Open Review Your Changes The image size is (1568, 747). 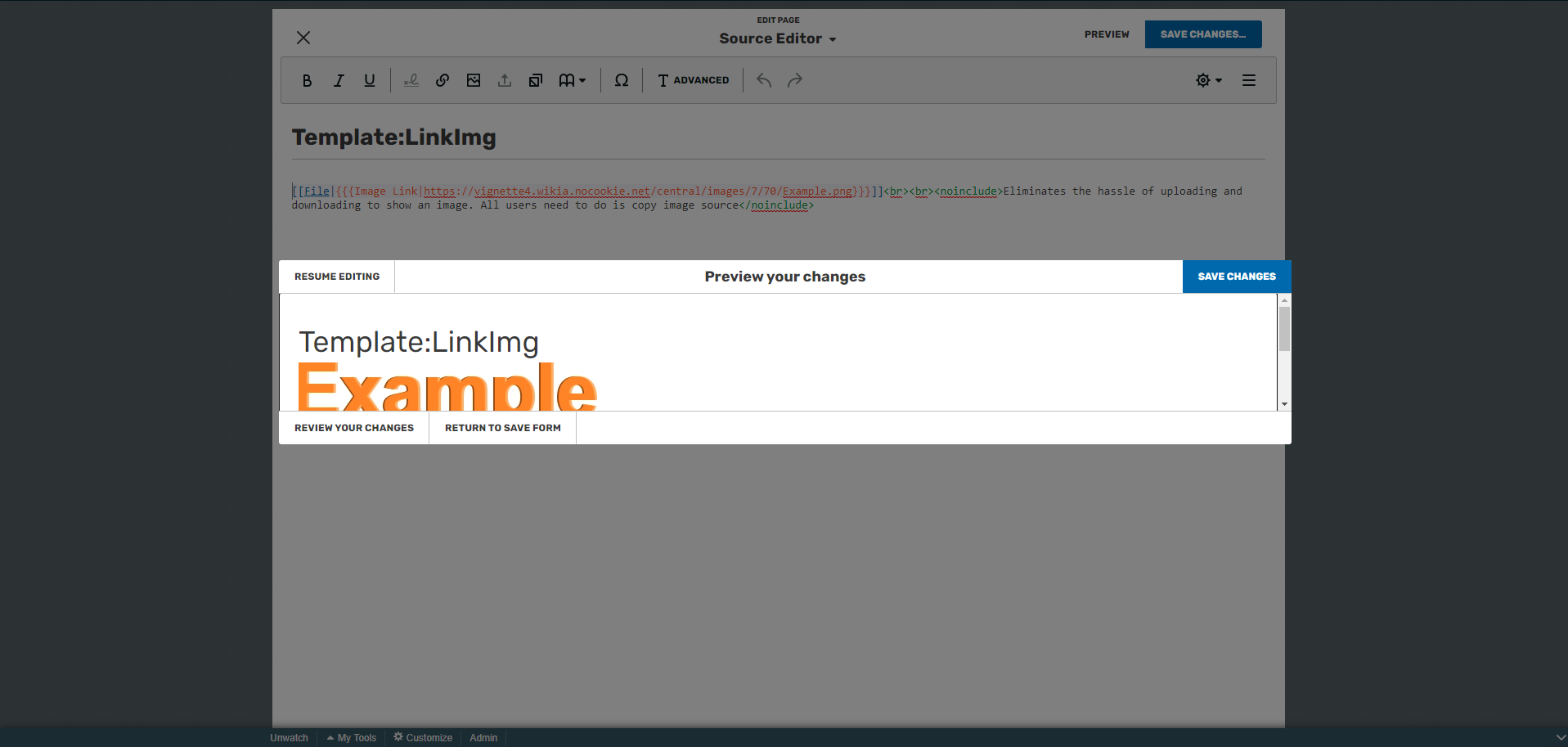tap(354, 428)
